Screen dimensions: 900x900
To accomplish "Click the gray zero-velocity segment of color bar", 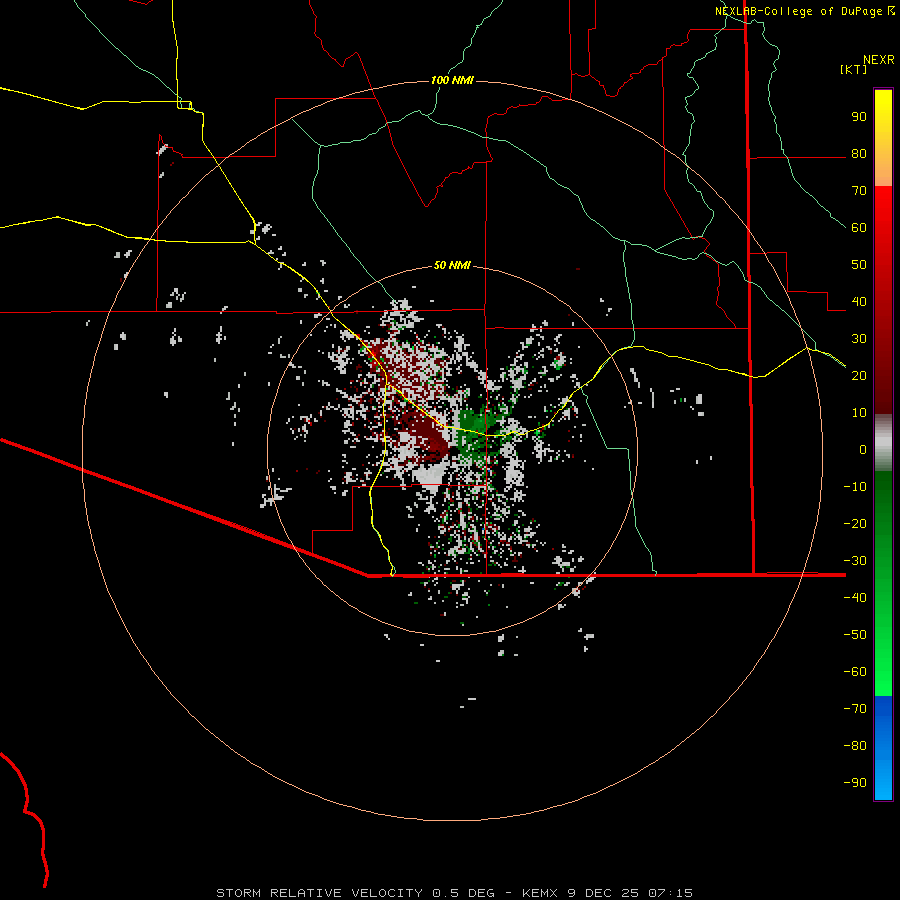I will pos(883,443).
